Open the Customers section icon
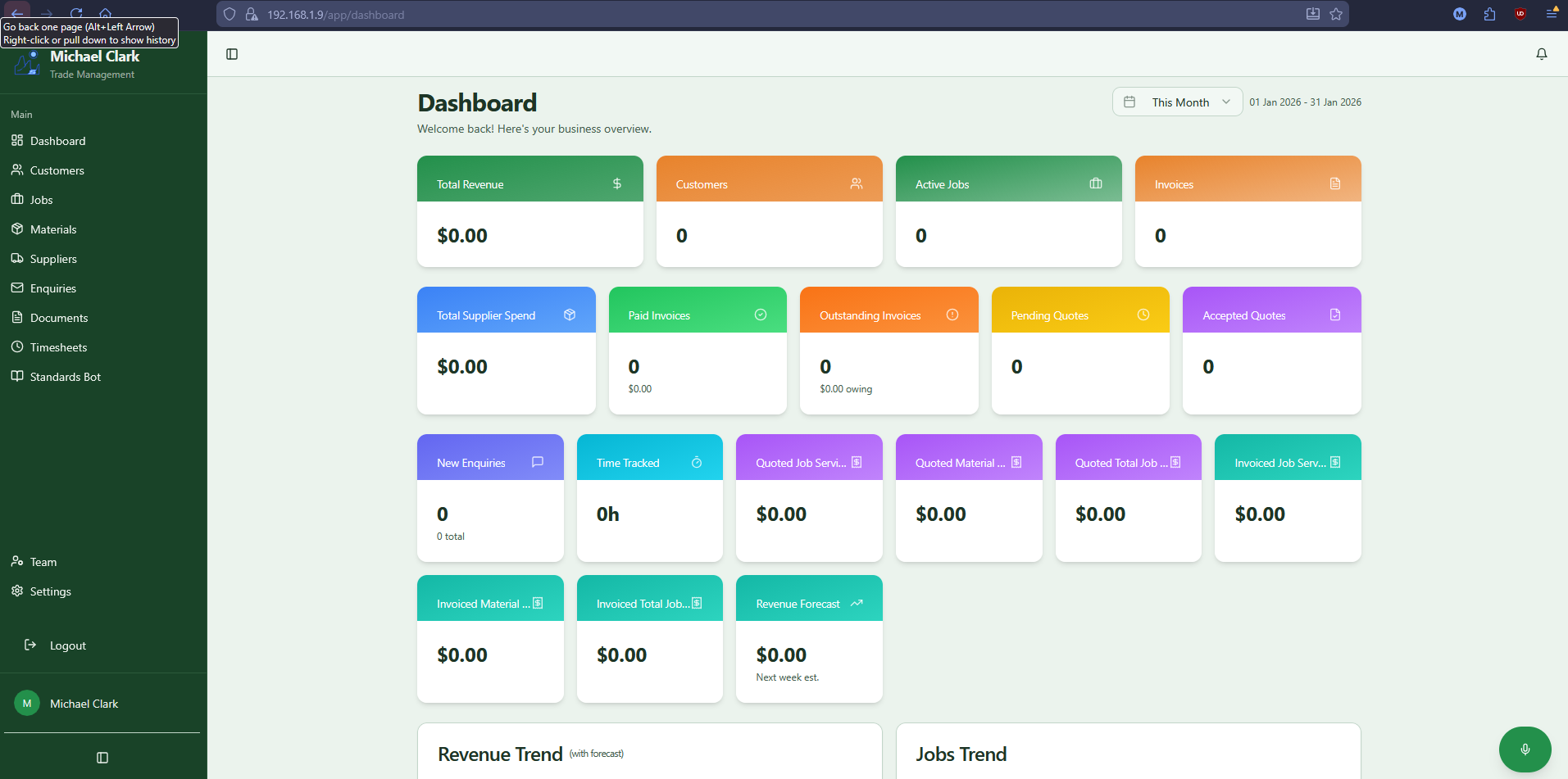 pos(17,170)
